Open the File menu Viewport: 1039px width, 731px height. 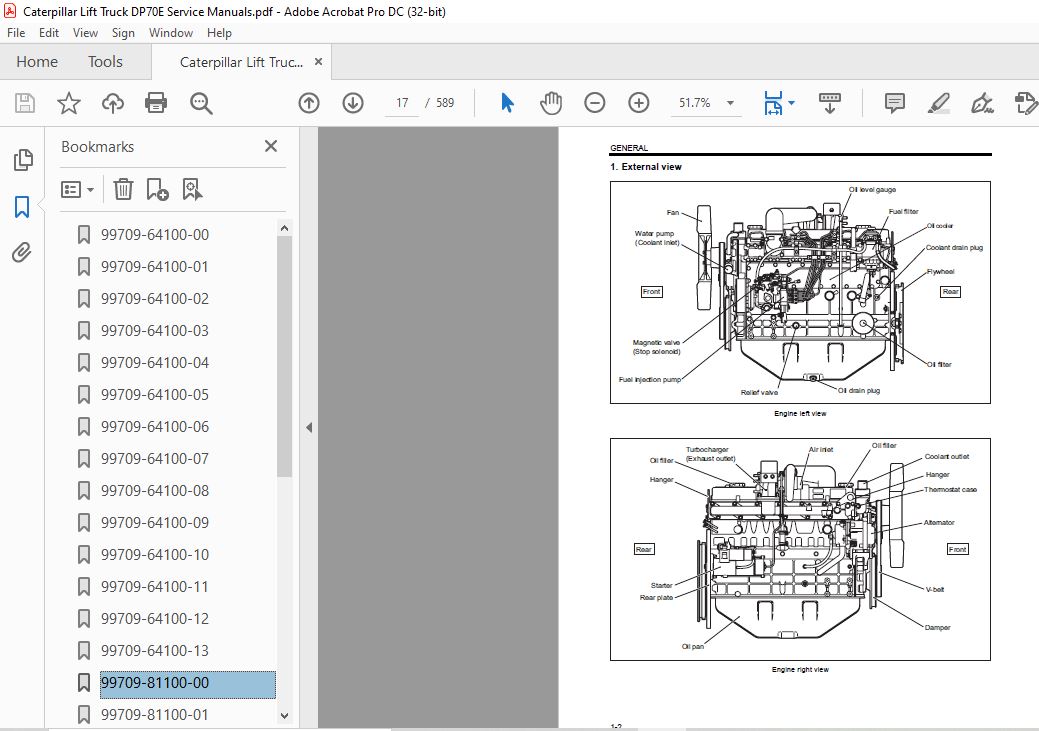[x=16, y=32]
